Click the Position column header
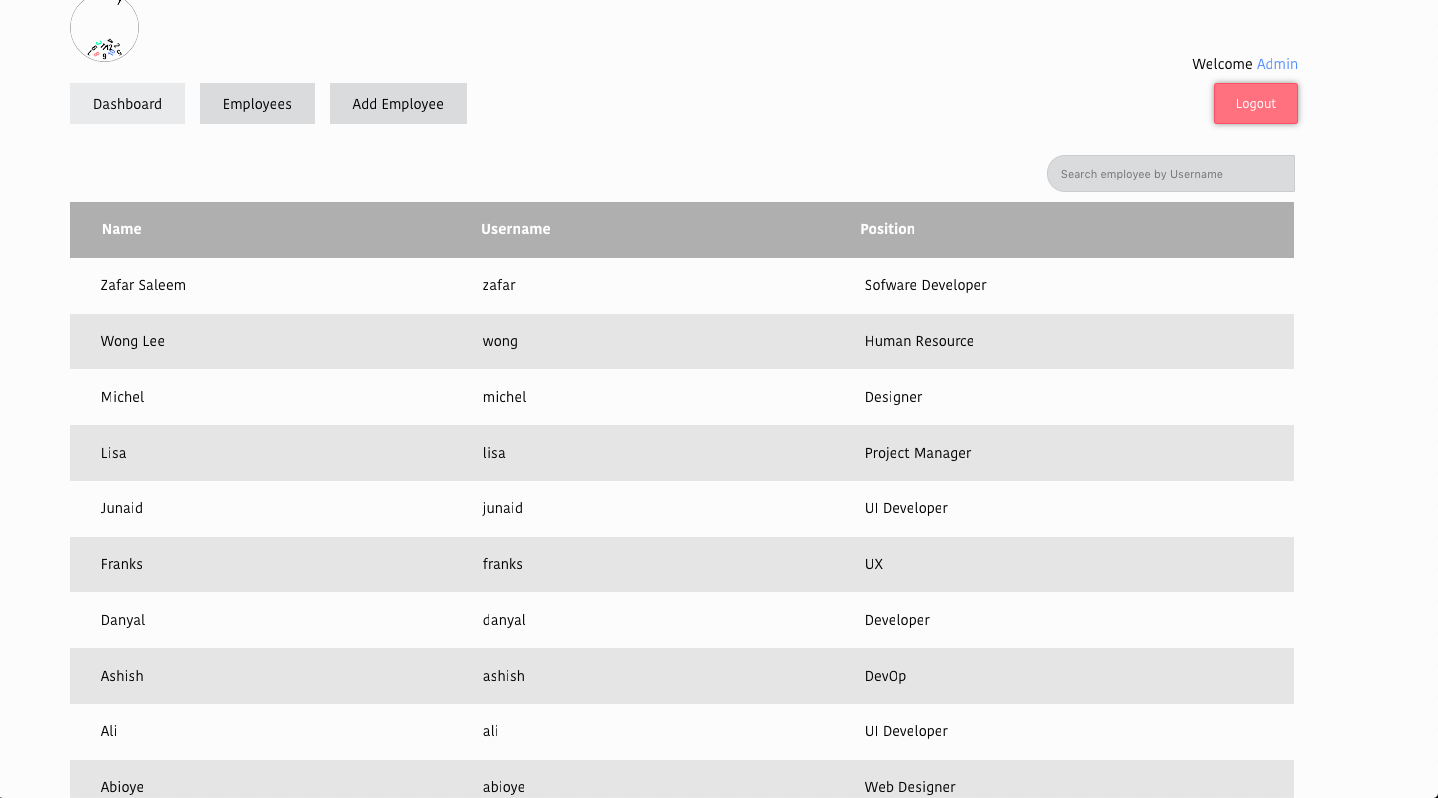This screenshot has height=798, width=1438. click(887, 229)
